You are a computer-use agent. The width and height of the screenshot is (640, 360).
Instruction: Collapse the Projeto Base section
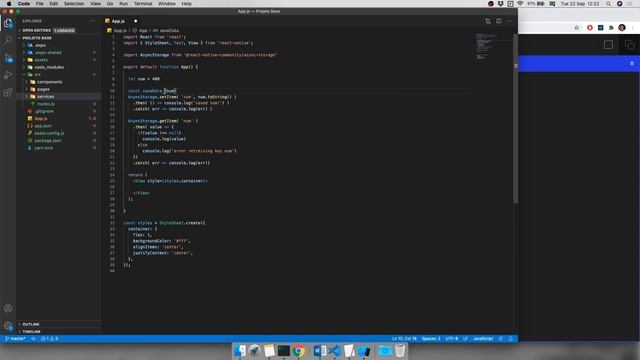(x=37, y=38)
